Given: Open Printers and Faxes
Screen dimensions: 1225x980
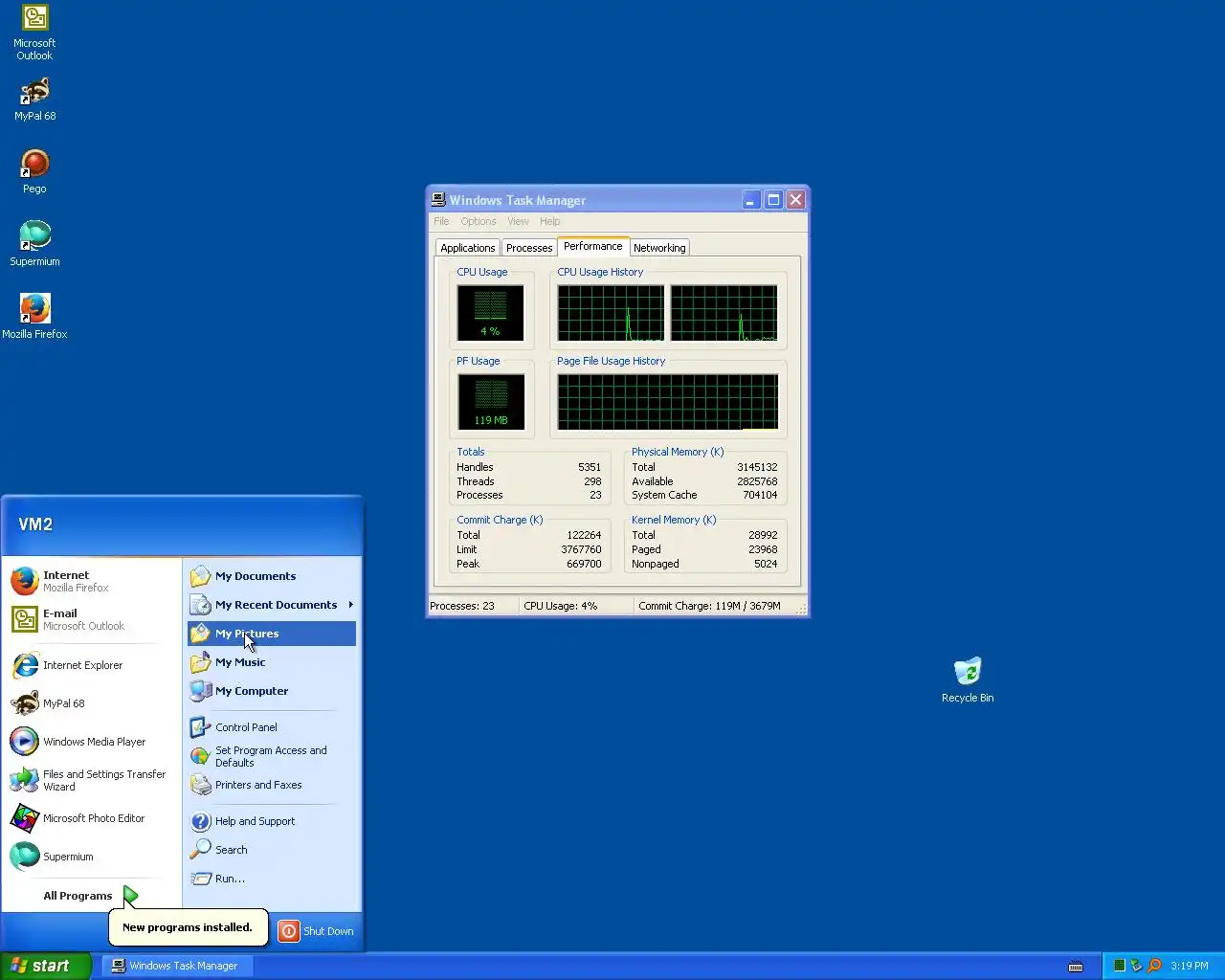Looking at the screenshot, I should pos(272,785).
